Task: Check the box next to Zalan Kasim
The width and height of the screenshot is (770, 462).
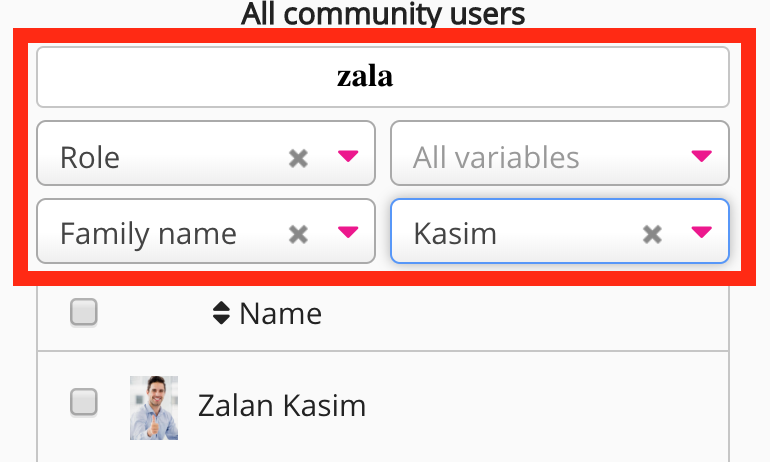Action: click(x=83, y=403)
